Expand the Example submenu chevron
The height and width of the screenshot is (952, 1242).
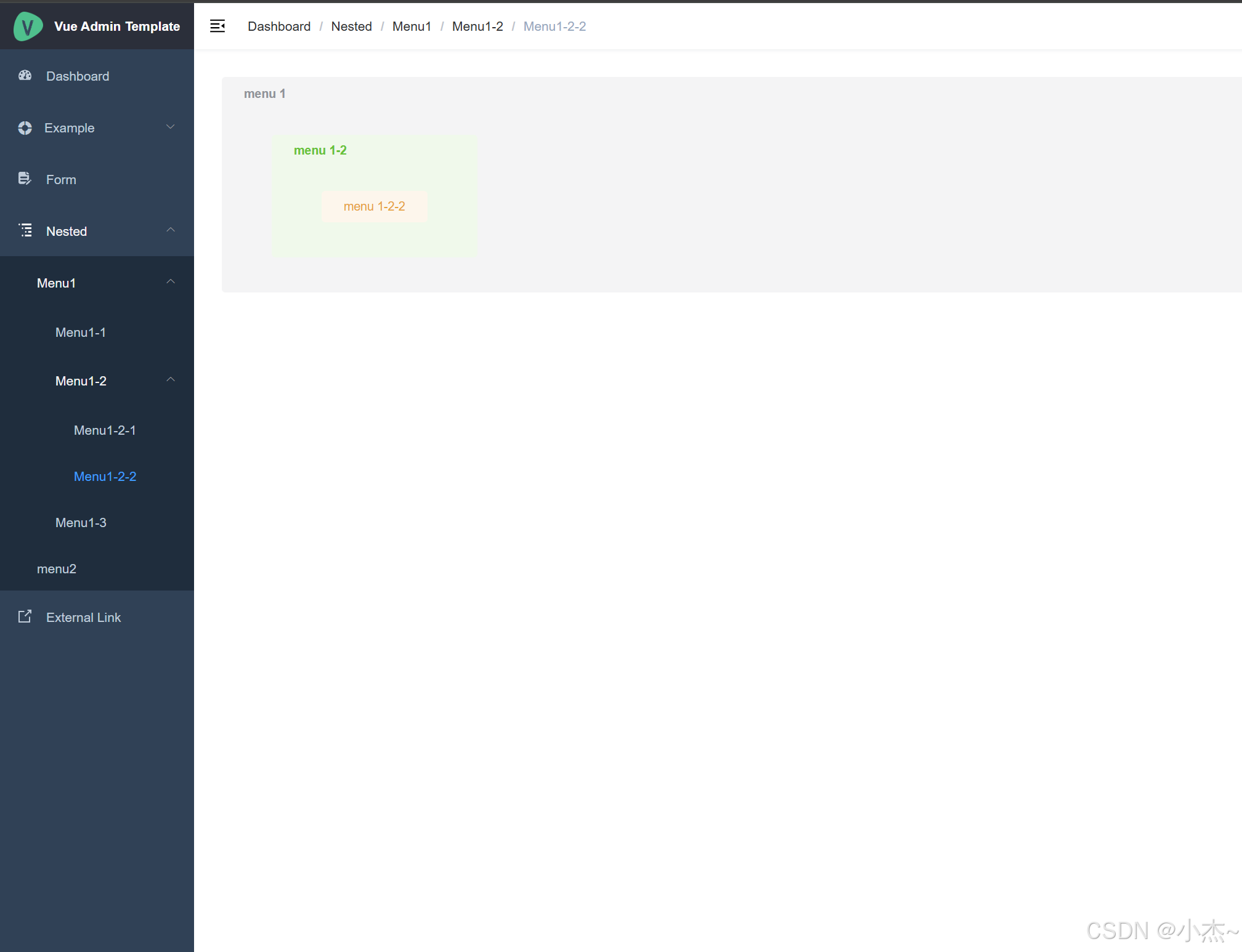(x=171, y=127)
